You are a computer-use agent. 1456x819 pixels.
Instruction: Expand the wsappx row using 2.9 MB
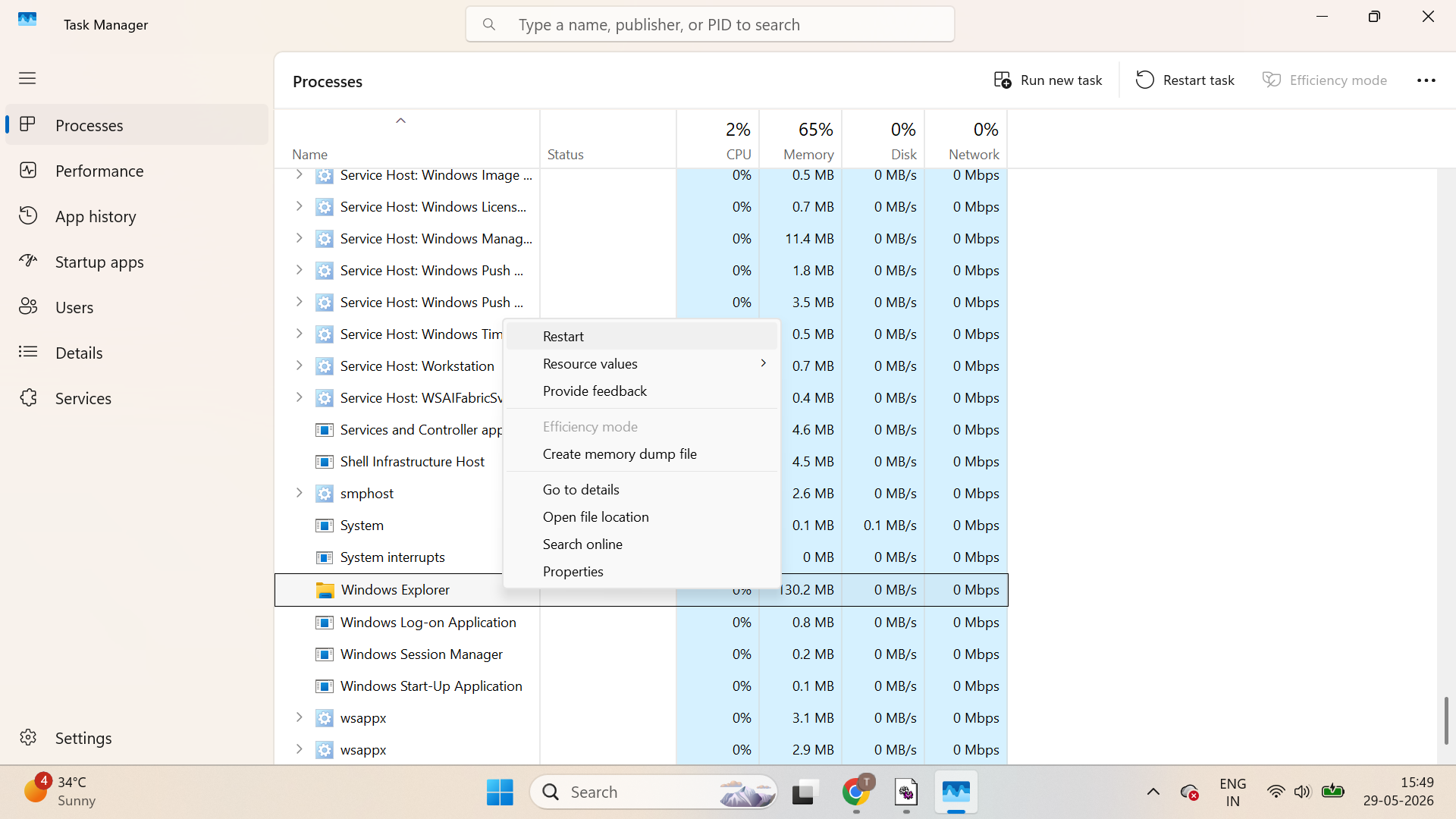(299, 749)
